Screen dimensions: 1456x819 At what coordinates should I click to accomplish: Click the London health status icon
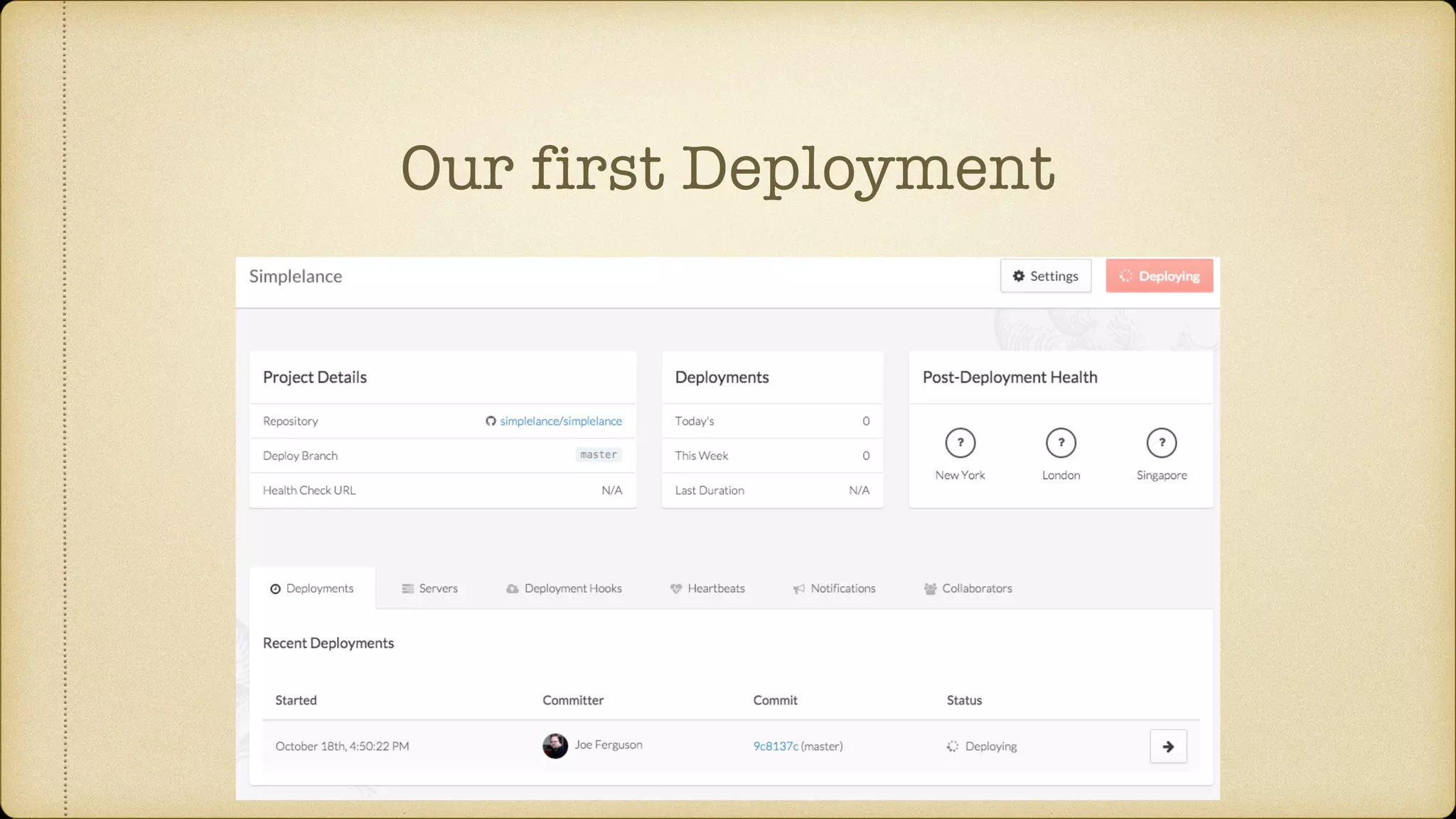(1061, 442)
